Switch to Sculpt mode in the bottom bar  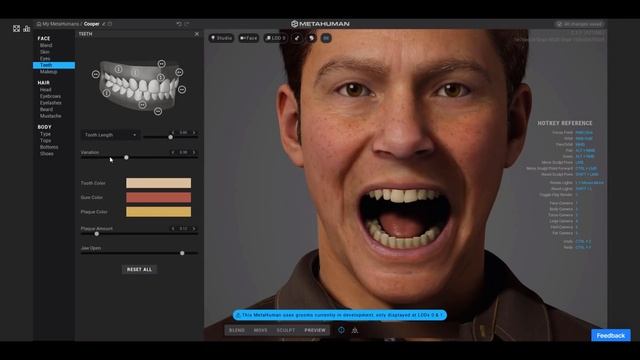[x=286, y=330]
